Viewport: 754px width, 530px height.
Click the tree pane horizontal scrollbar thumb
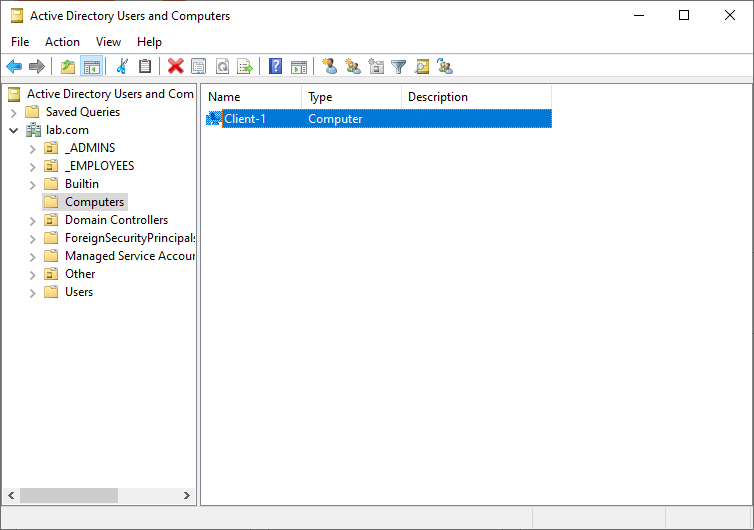tap(69, 495)
